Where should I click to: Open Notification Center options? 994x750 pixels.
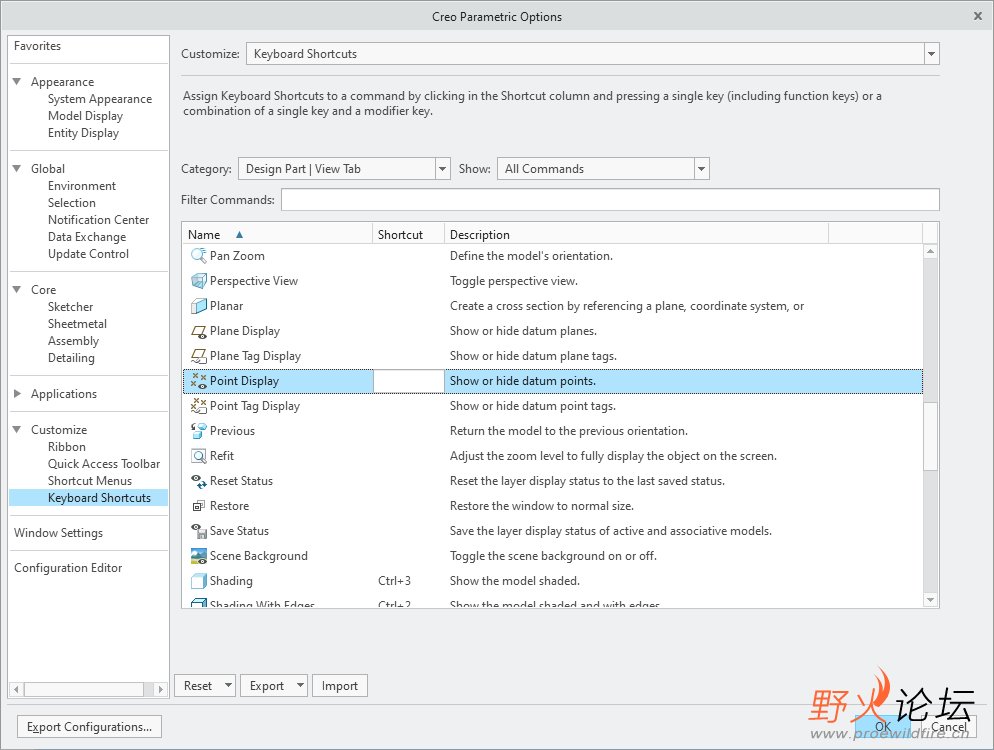point(98,220)
